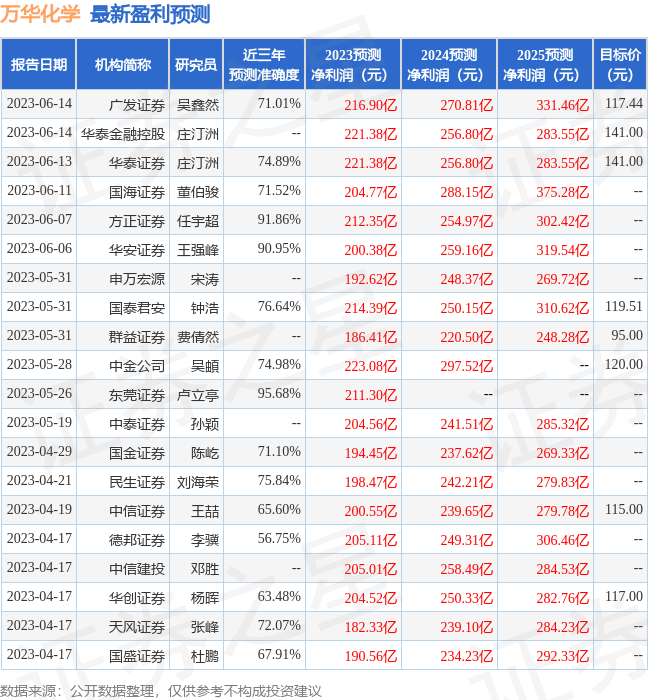Click researcher name 董伯骏
The height and width of the screenshot is (700, 648).
[198, 192]
